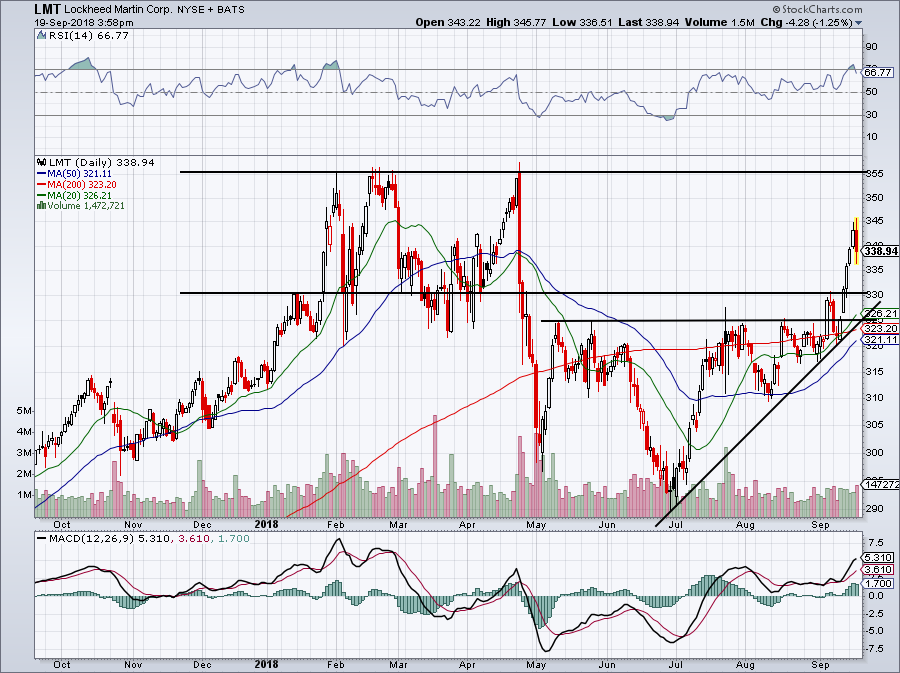This screenshot has width=900, height=673.
Task: Click the Volume 1,472,721 legend entry
Action: (x=86, y=205)
